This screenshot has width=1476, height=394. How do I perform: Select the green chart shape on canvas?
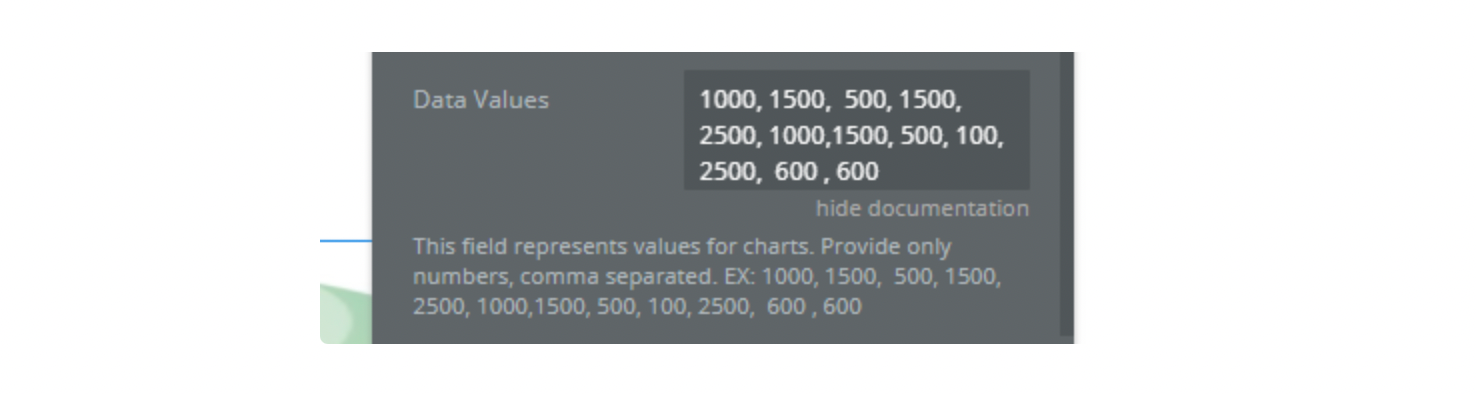coord(345,314)
